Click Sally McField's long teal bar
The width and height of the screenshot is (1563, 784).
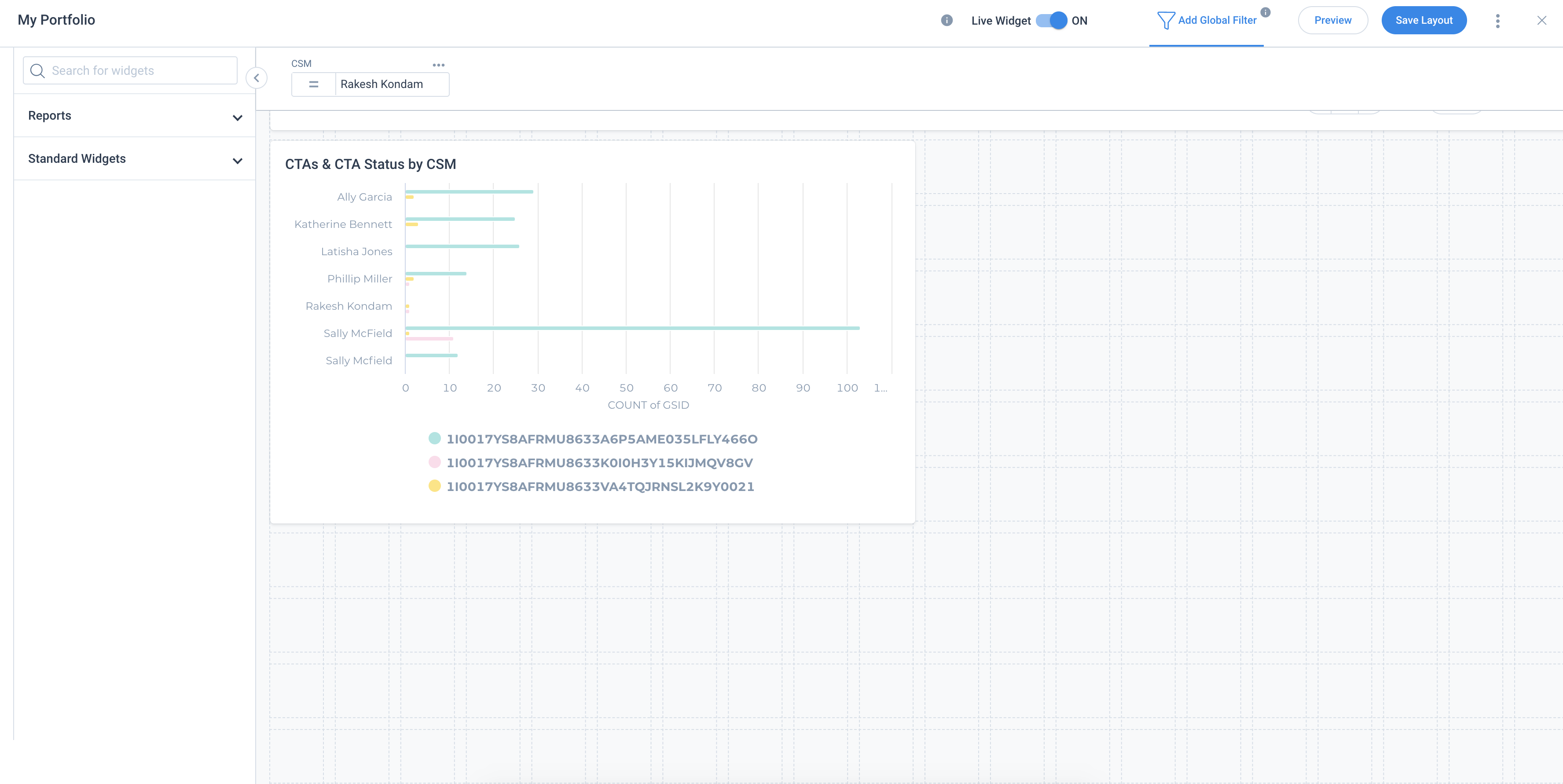point(632,328)
